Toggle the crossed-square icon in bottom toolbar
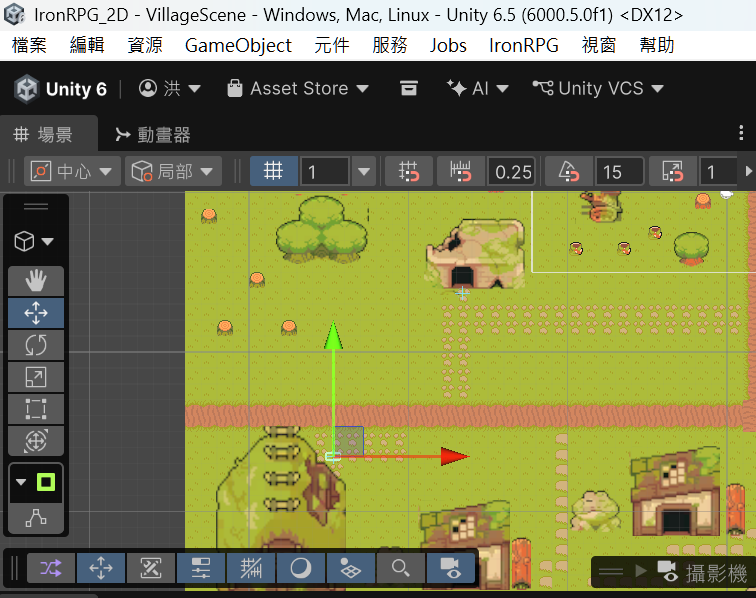This screenshot has height=598, width=756. (150, 568)
